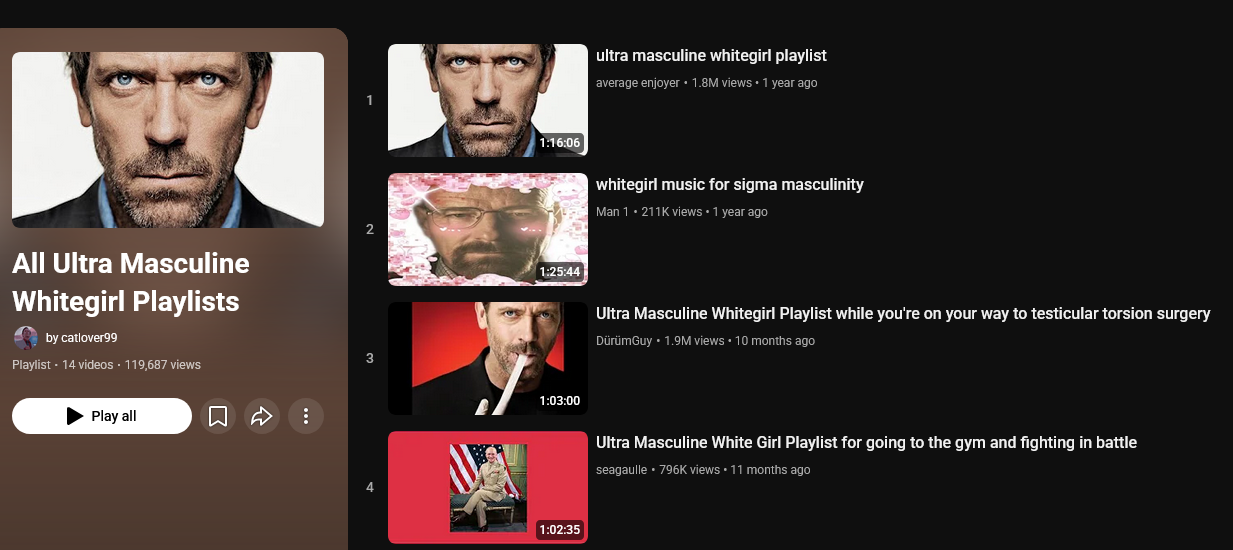
Task: Open the three-dot more options menu
Action: (306, 416)
